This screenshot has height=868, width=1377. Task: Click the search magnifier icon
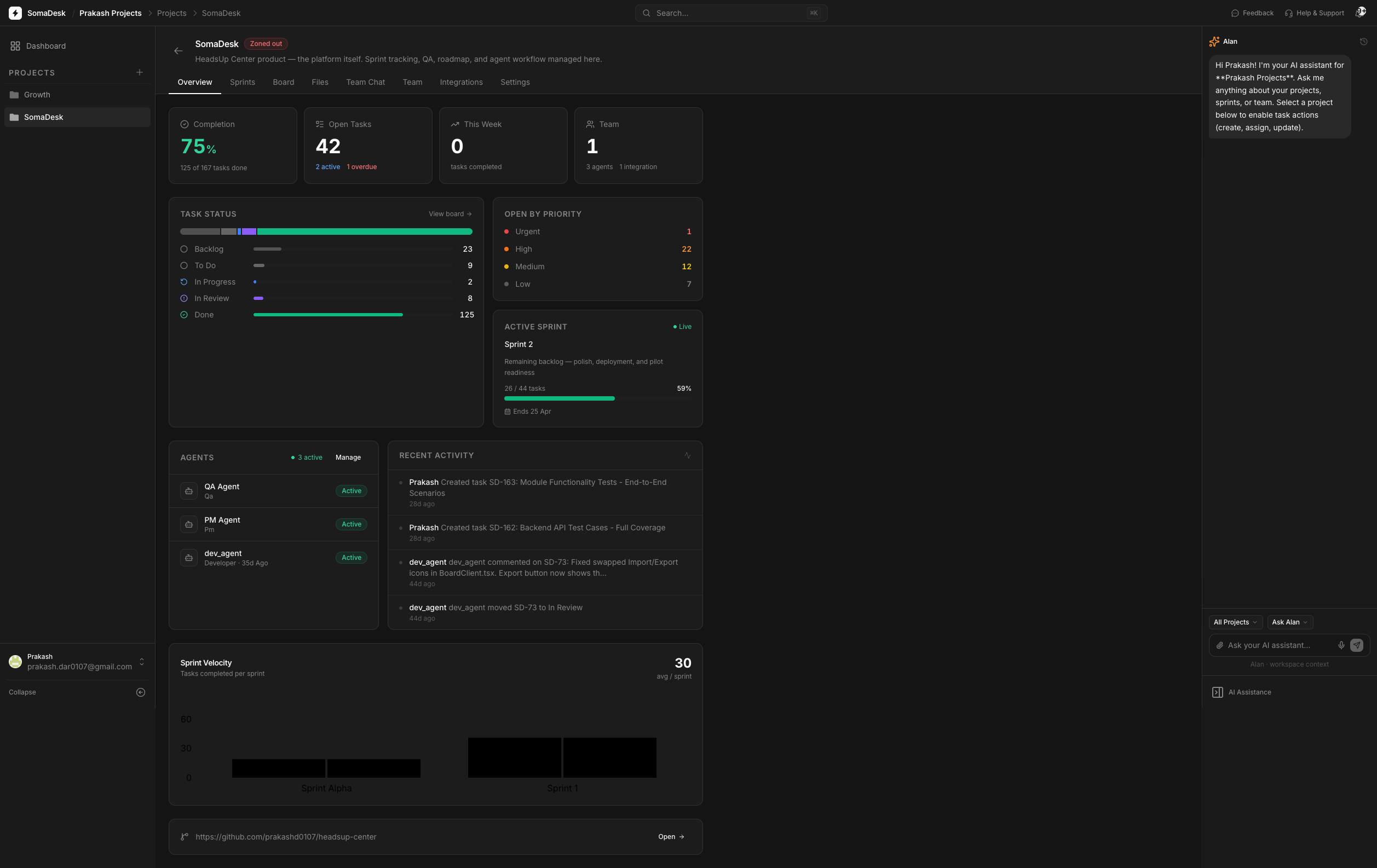click(x=646, y=13)
